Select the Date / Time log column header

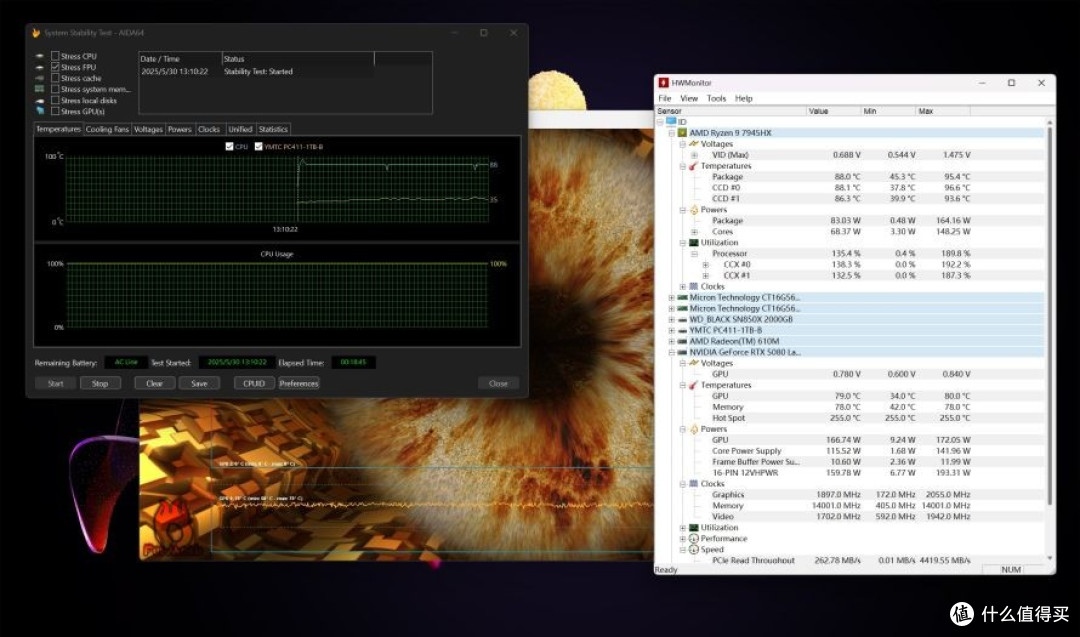[180, 59]
